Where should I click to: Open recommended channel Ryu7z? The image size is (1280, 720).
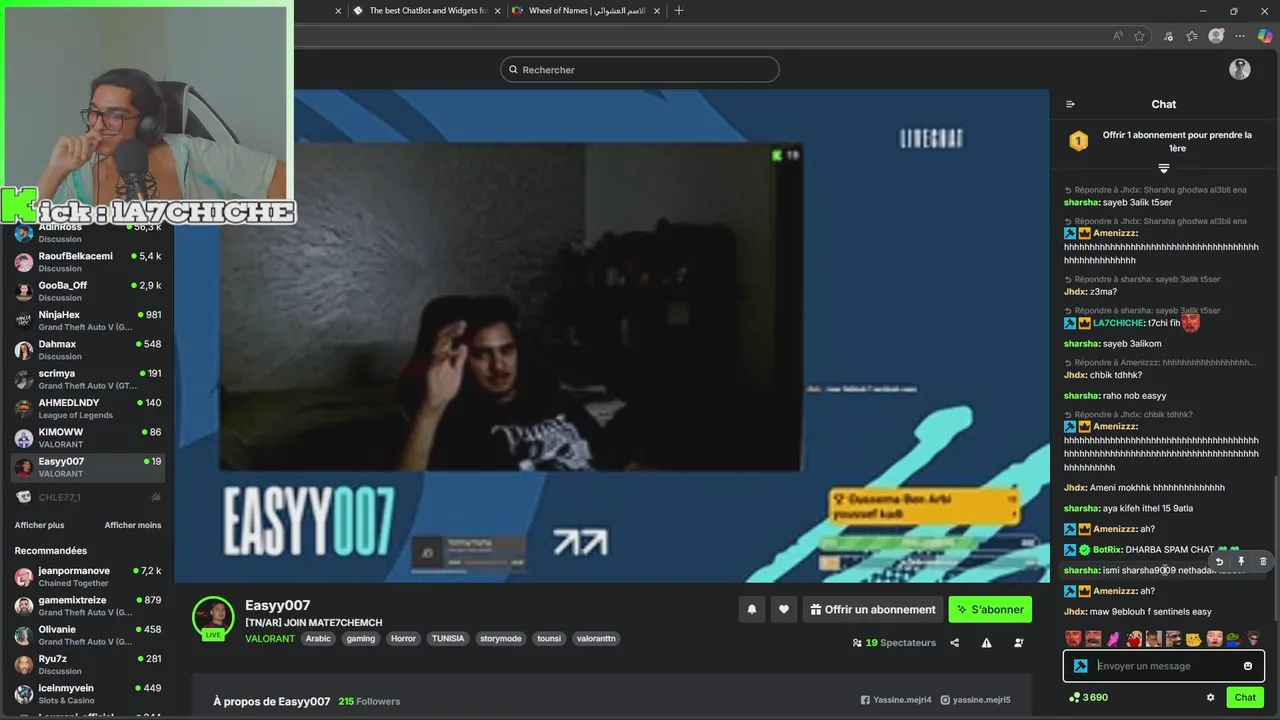point(88,664)
